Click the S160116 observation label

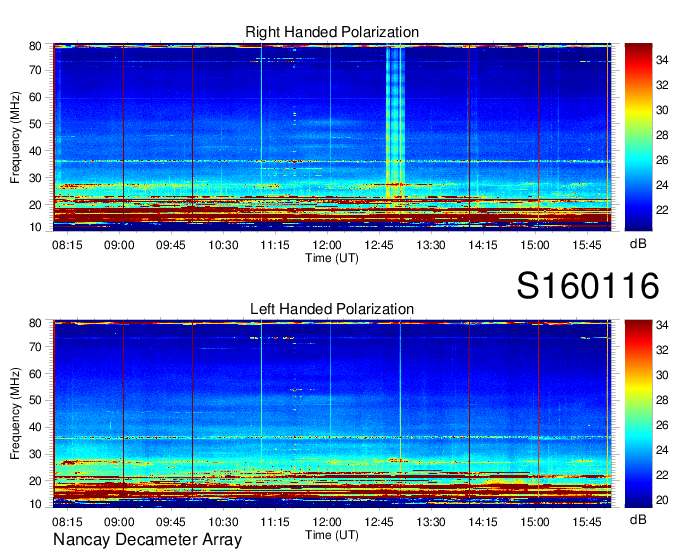588,286
